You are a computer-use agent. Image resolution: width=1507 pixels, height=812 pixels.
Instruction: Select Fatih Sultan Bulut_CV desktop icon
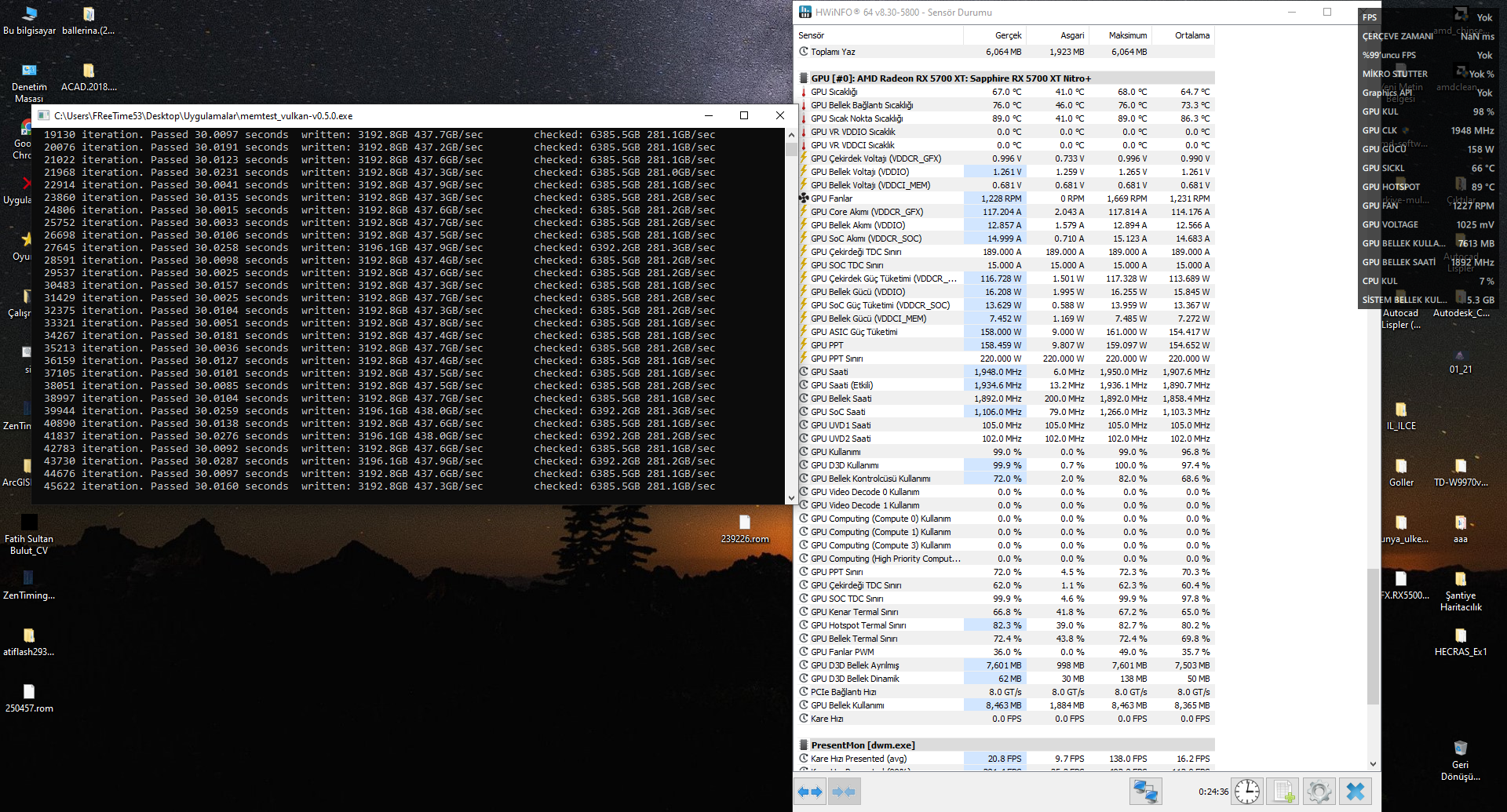tap(29, 535)
